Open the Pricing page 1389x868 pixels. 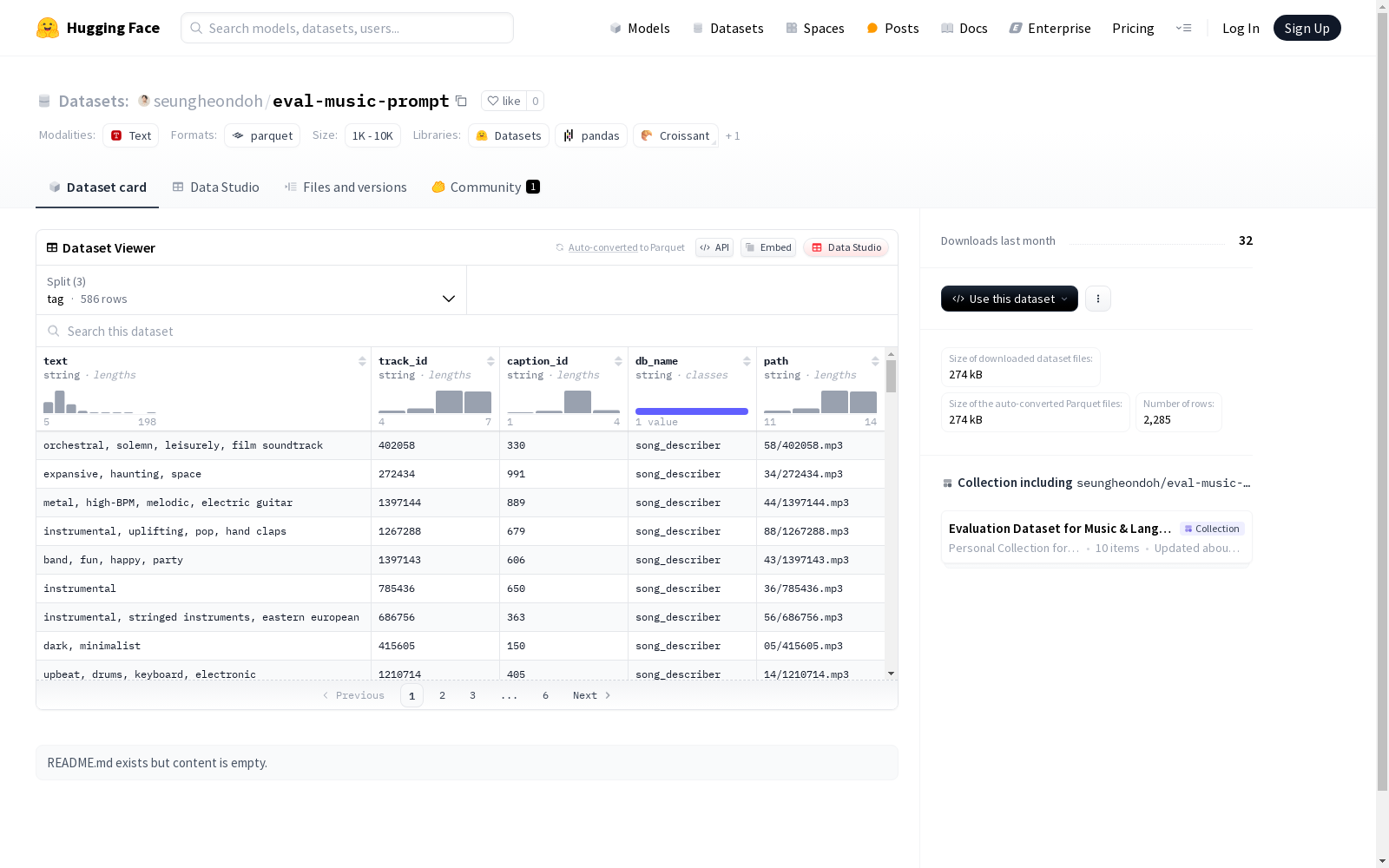click(1133, 28)
